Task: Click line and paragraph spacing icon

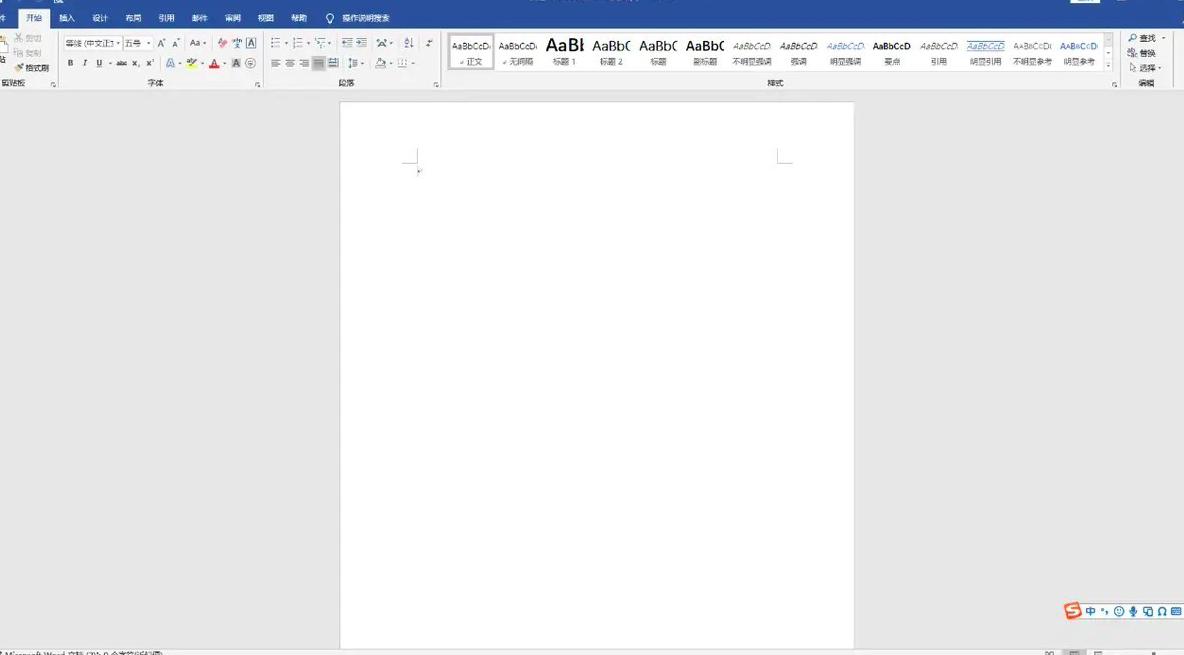Action: pyautogui.click(x=353, y=63)
